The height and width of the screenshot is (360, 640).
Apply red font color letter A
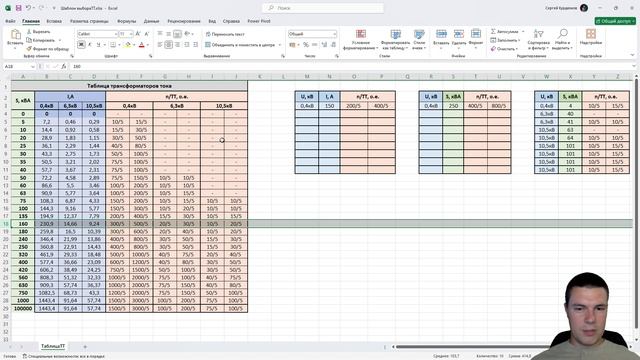point(142,45)
